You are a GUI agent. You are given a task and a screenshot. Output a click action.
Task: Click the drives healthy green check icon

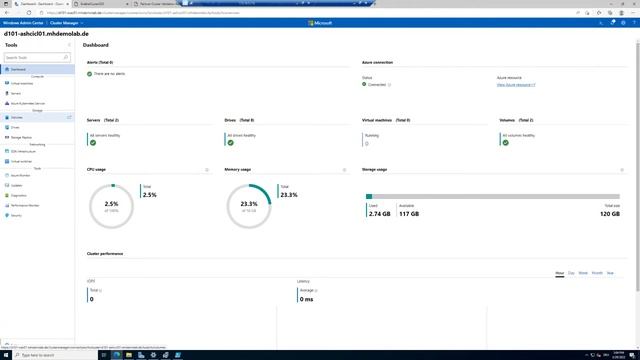pos(231,143)
